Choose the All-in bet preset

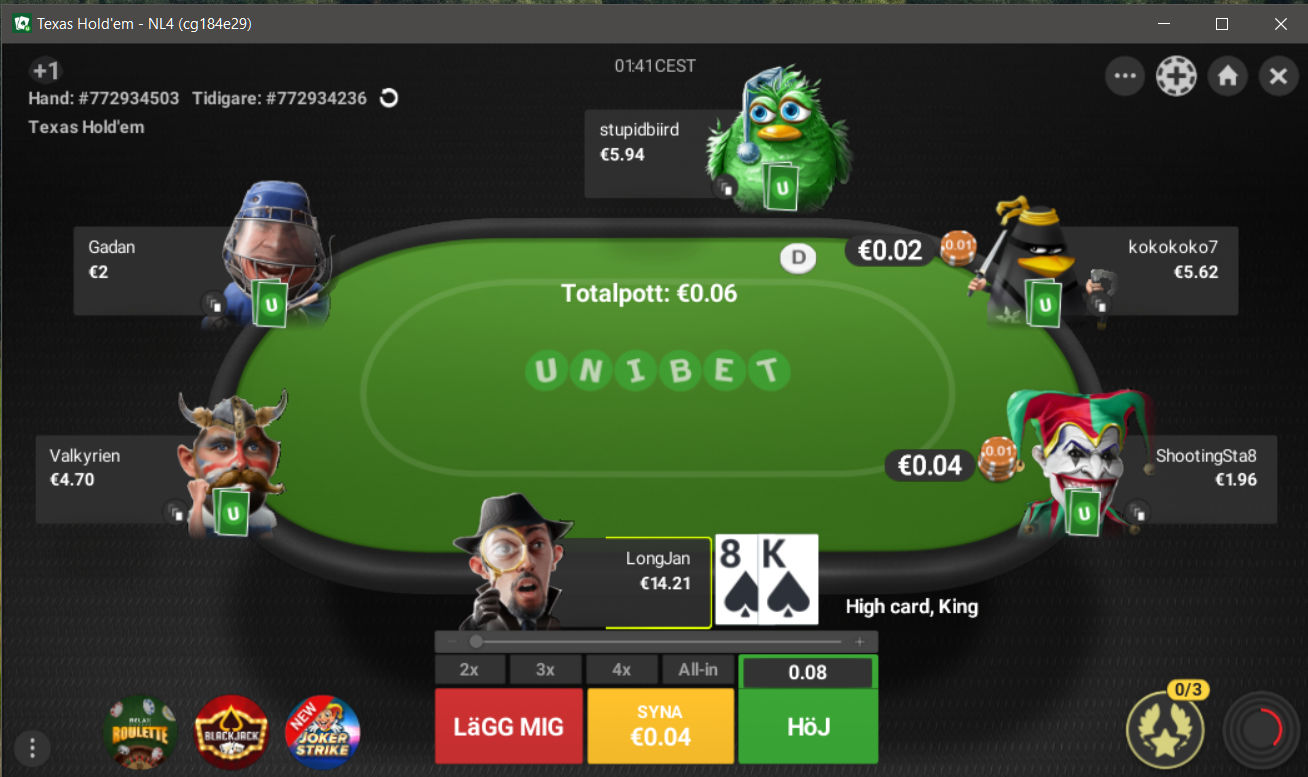tap(698, 670)
